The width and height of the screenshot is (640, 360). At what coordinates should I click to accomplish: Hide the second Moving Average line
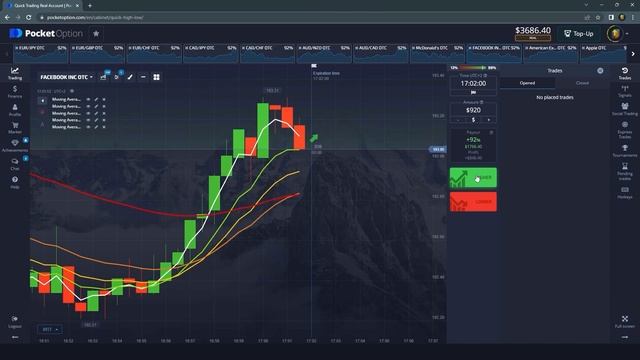click(x=88, y=106)
